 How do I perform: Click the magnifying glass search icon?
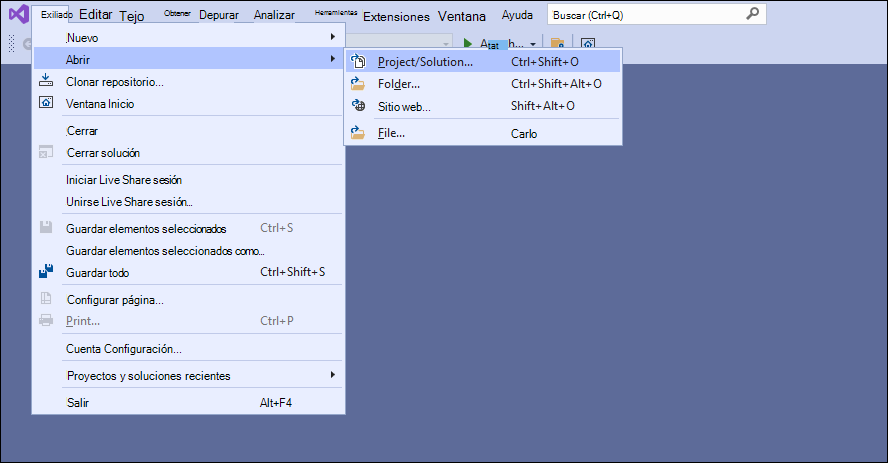pyautogui.click(x=753, y=14)
